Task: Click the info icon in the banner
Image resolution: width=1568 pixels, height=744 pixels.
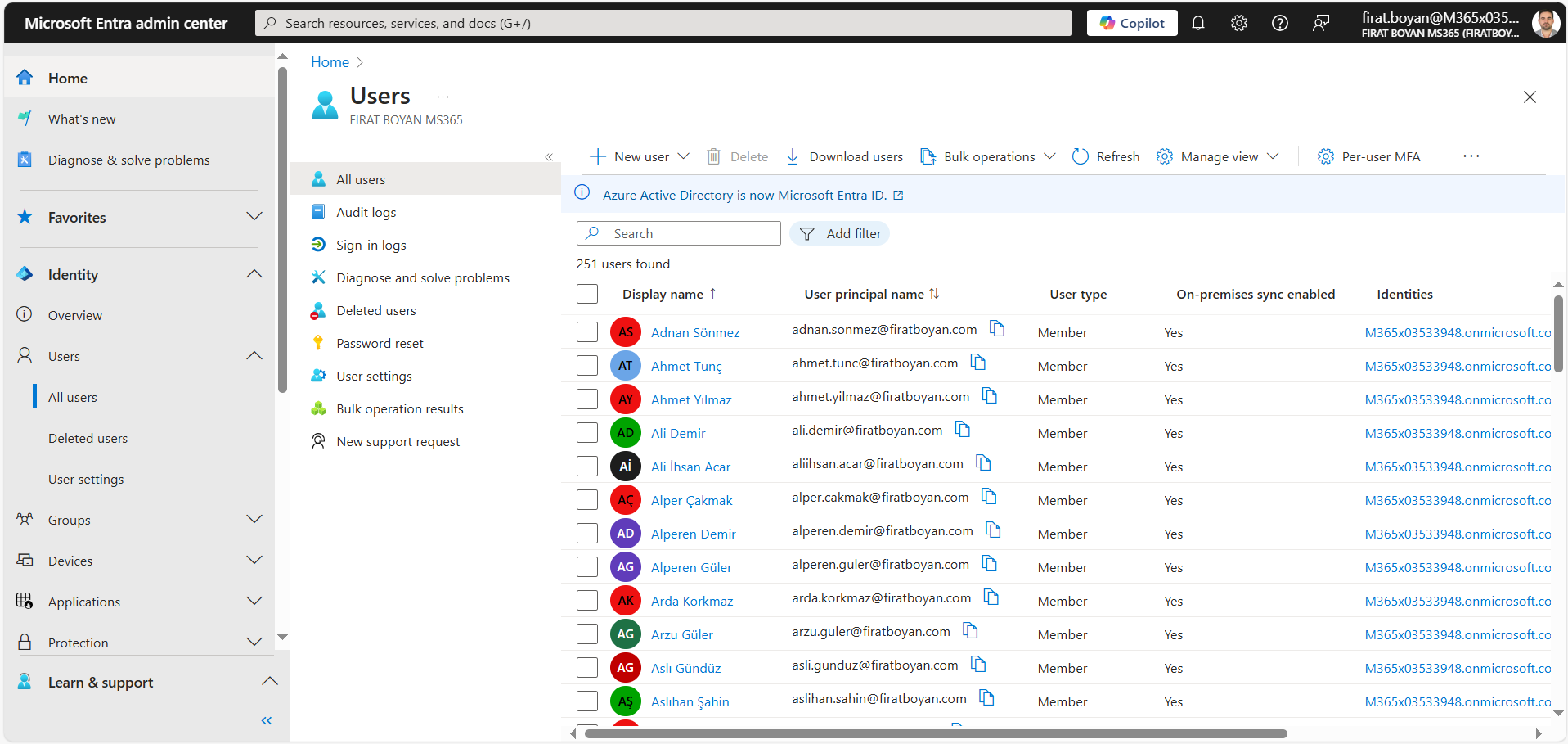Action: click(582, 193)
